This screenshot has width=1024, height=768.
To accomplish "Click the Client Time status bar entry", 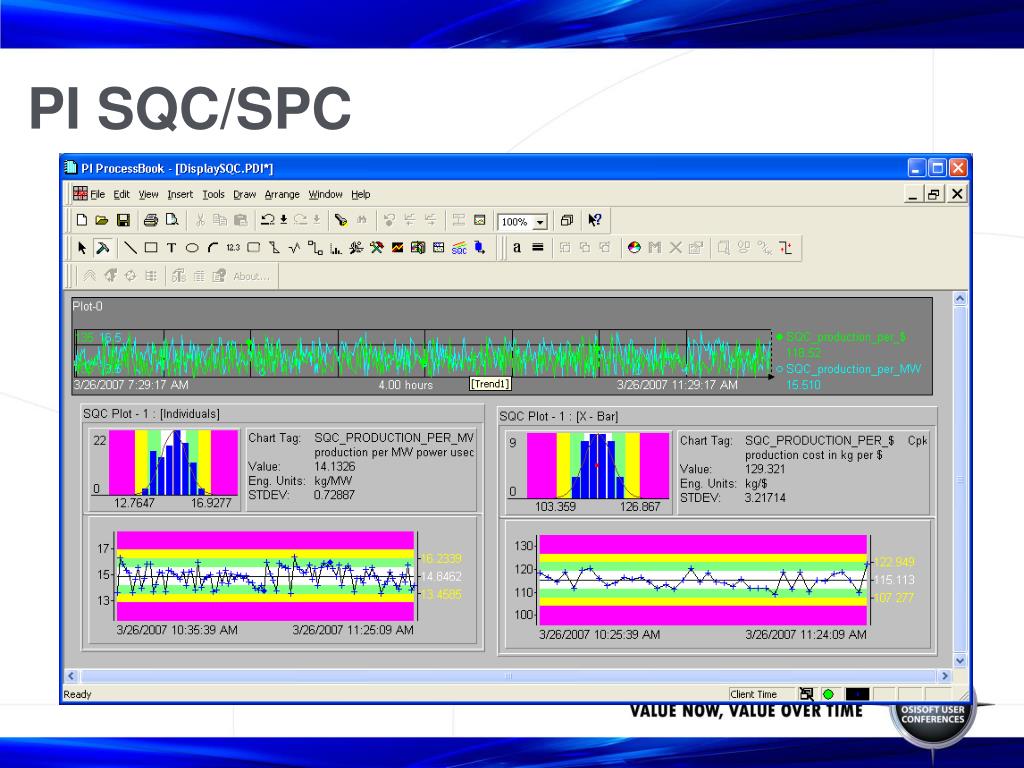I will (x=754, y=694).
